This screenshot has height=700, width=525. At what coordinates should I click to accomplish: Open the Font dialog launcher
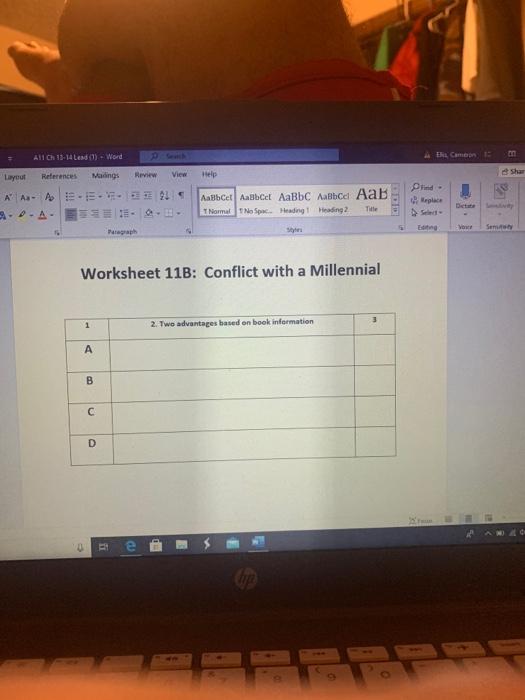click(x=57, y=232)
